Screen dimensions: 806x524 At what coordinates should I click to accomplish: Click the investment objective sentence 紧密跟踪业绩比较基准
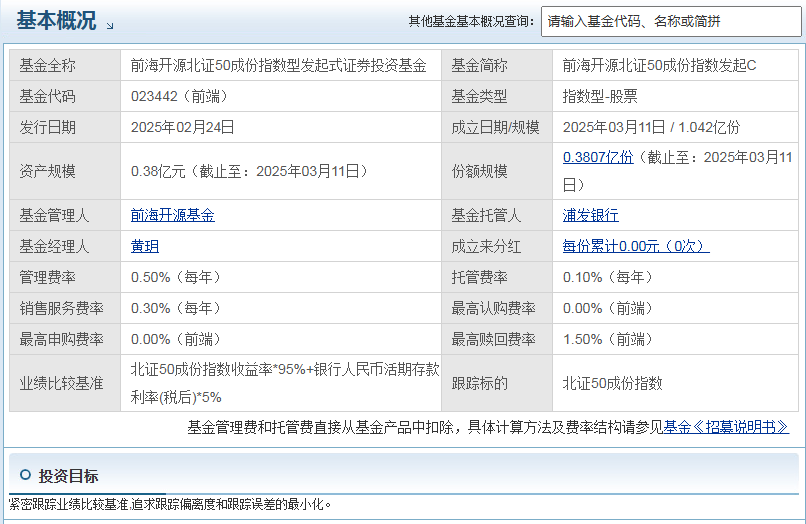coord(68,504)
